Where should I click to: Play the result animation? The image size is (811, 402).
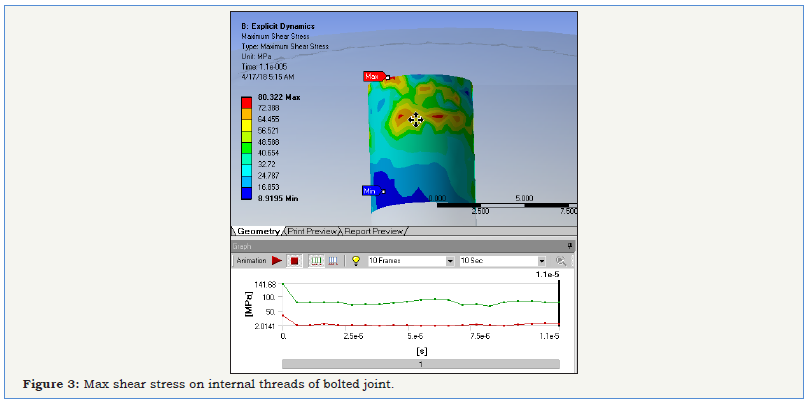point(277,261)
